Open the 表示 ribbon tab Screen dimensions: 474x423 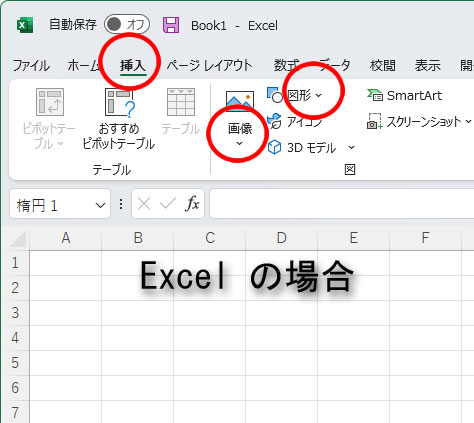coord(428,65)
